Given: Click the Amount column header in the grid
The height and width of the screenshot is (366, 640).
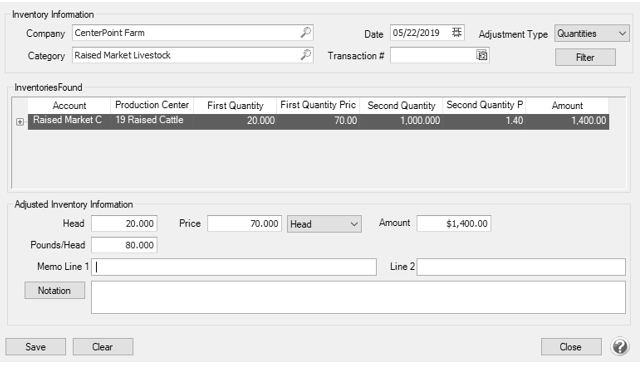Looking at the screenshot, I should click(567, 105).
